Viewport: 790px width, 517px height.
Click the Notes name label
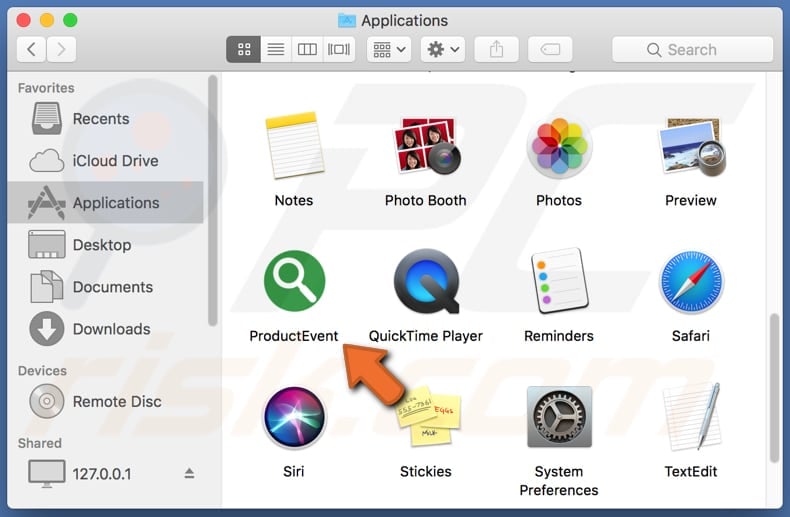click(x=294, y=201)
